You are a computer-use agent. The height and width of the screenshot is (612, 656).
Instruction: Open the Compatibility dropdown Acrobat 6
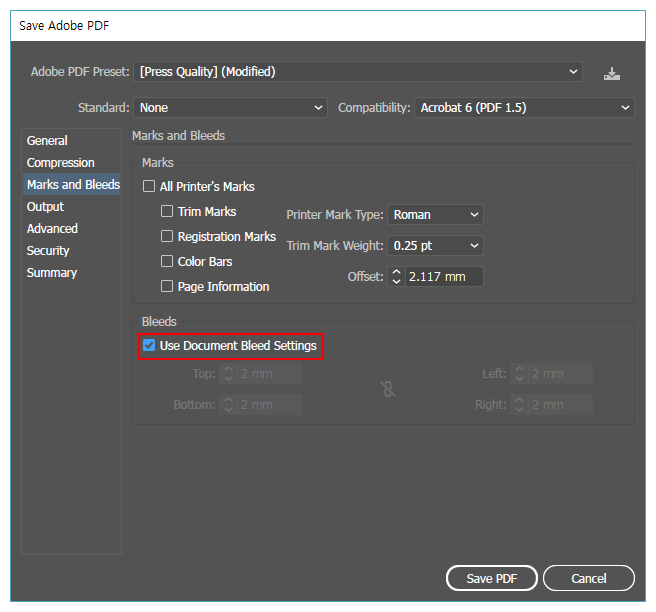coord(524,108)
